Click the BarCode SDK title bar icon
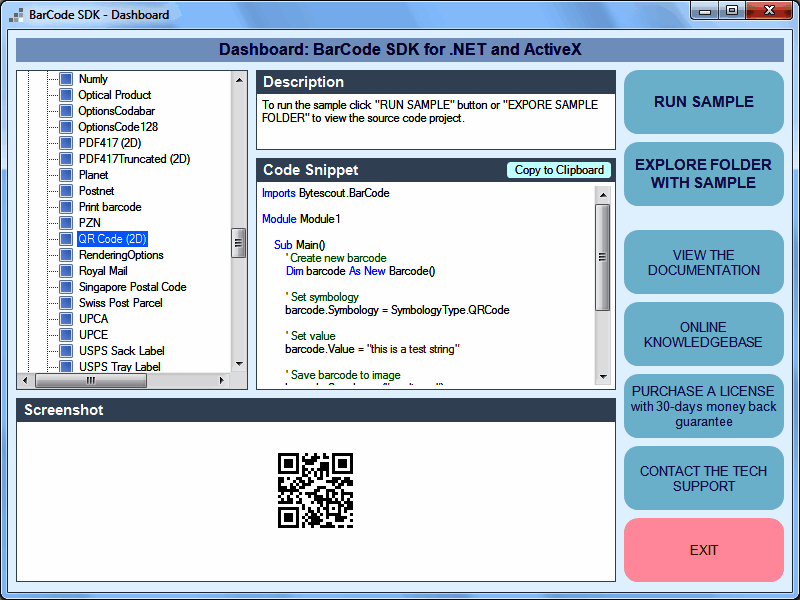800x600 pixels. [16, 15]
